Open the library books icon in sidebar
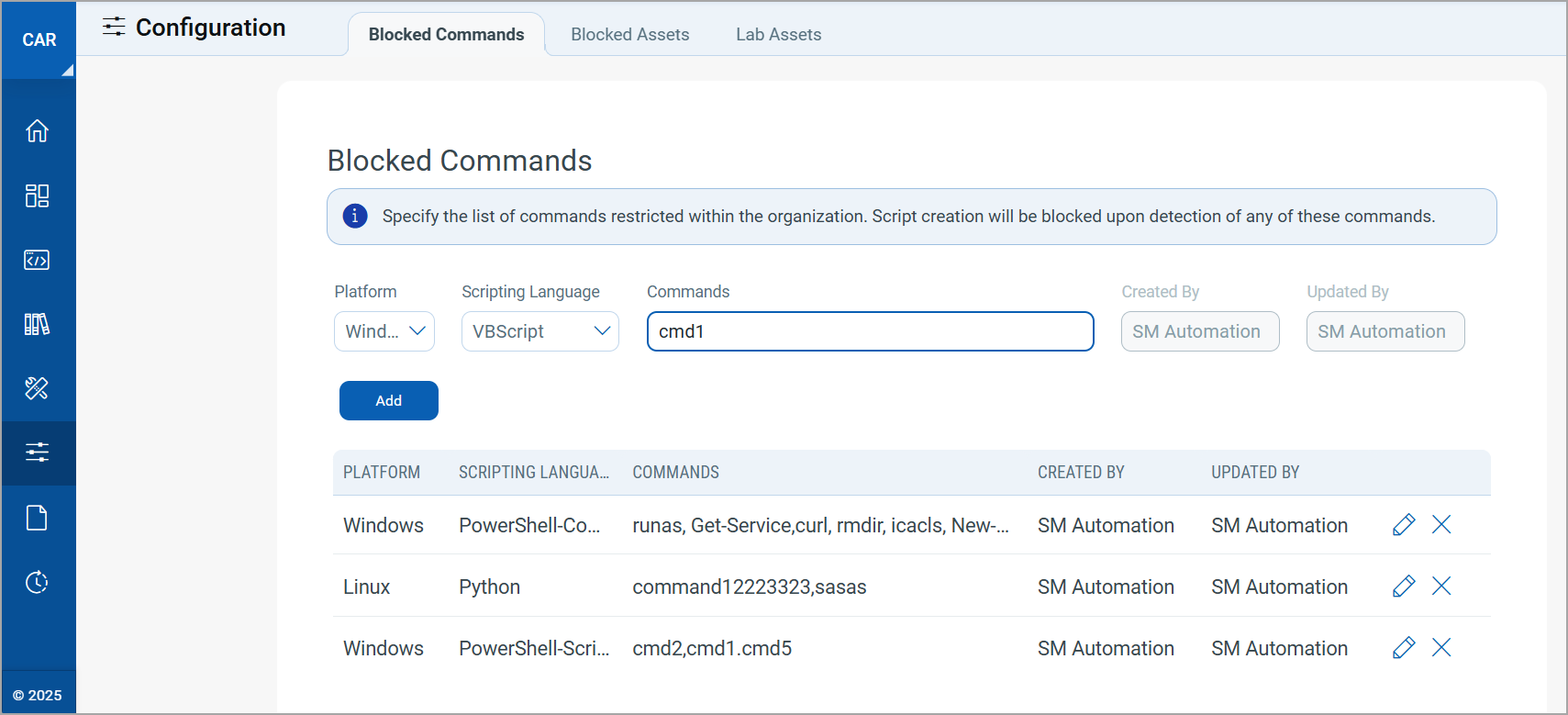This screenshot has width=1568, height=715. tap(37, 324)
